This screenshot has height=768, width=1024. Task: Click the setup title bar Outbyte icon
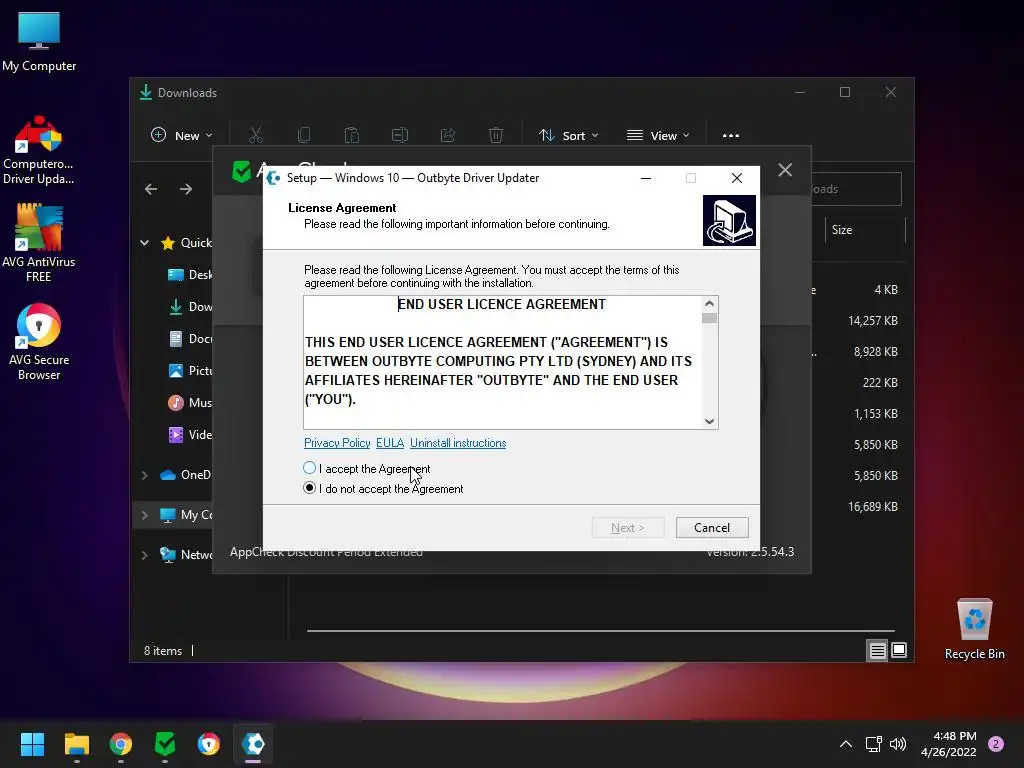click(x=274, y=178)
